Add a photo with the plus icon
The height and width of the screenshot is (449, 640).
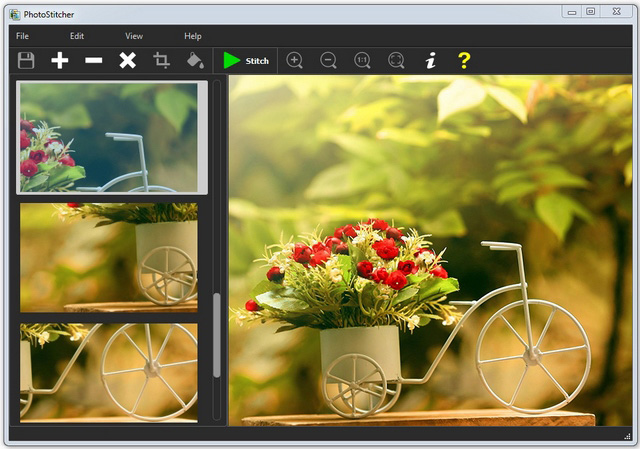[x=60, y=61]
